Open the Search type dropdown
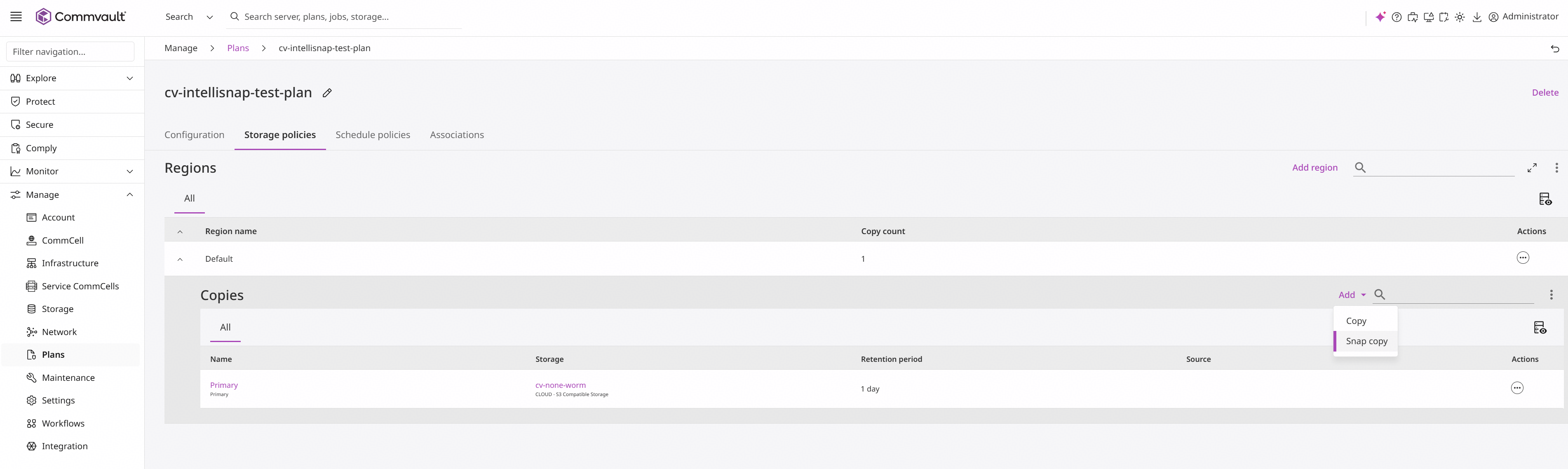 tap(189, 17)
